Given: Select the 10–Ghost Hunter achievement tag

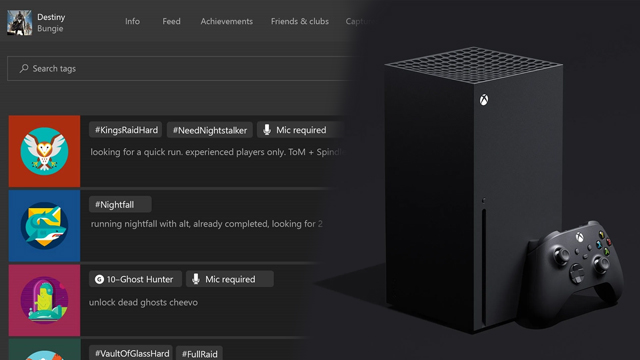Looking at the screenshot, I should 135,279.
